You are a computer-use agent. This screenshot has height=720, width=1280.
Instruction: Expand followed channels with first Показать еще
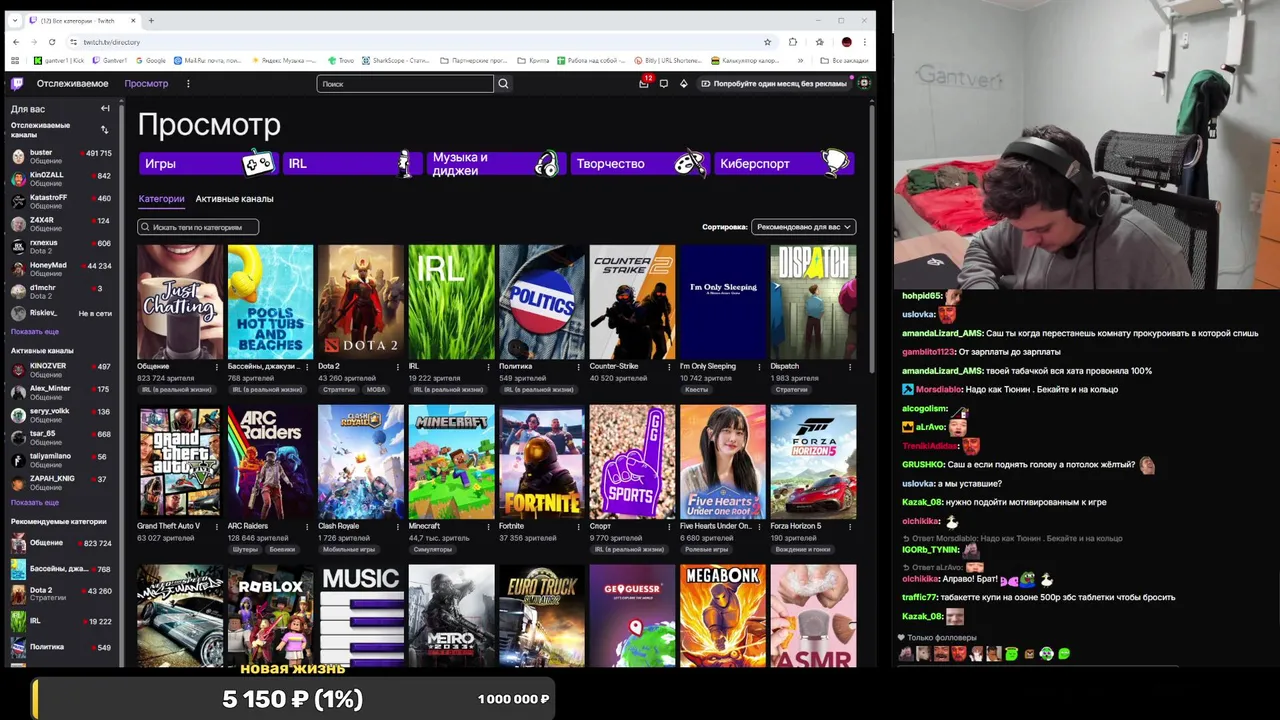35,331
